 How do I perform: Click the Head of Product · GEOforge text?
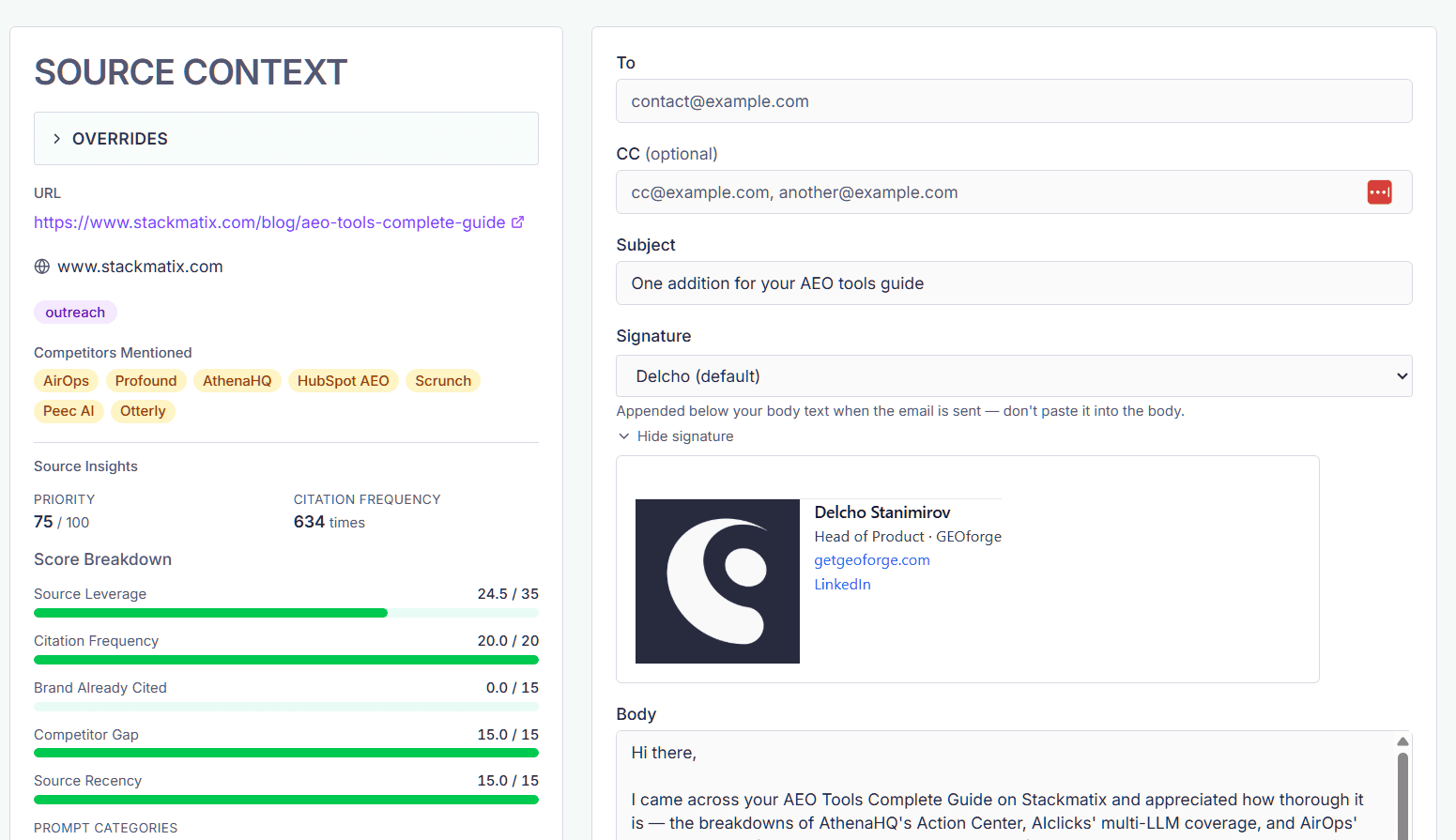[908, 537]
